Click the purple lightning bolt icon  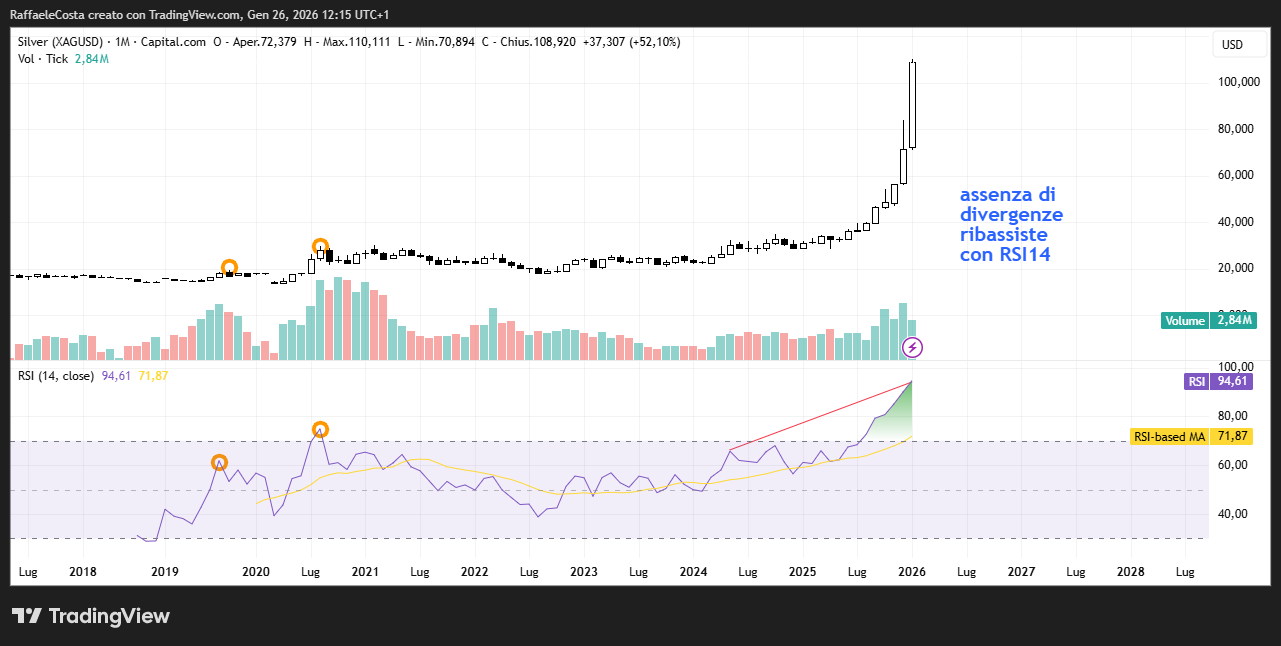(913, 348)
